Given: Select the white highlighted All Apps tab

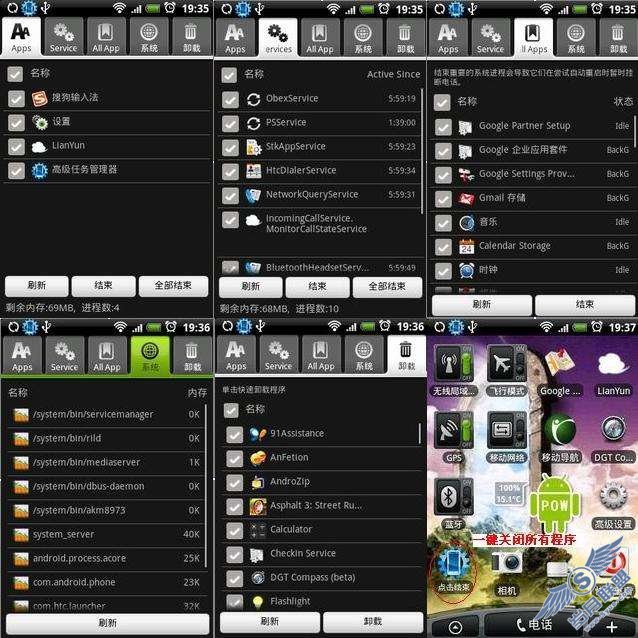Looking at the screenshot, I should tap(533, 37).
